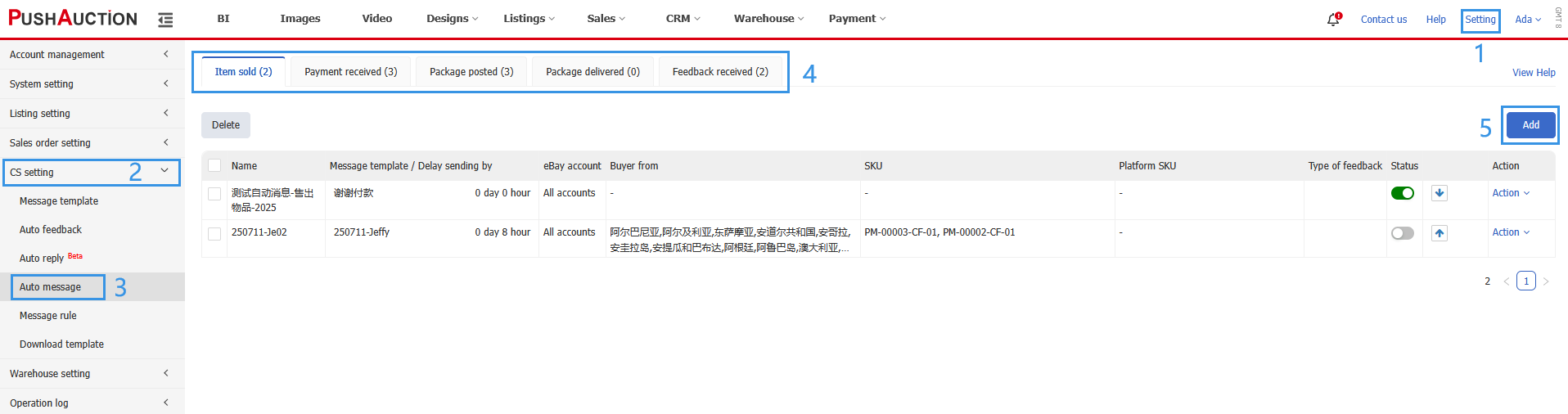Switch to Payment received tab
The image size is (1568, 414).
click(350, 72)
